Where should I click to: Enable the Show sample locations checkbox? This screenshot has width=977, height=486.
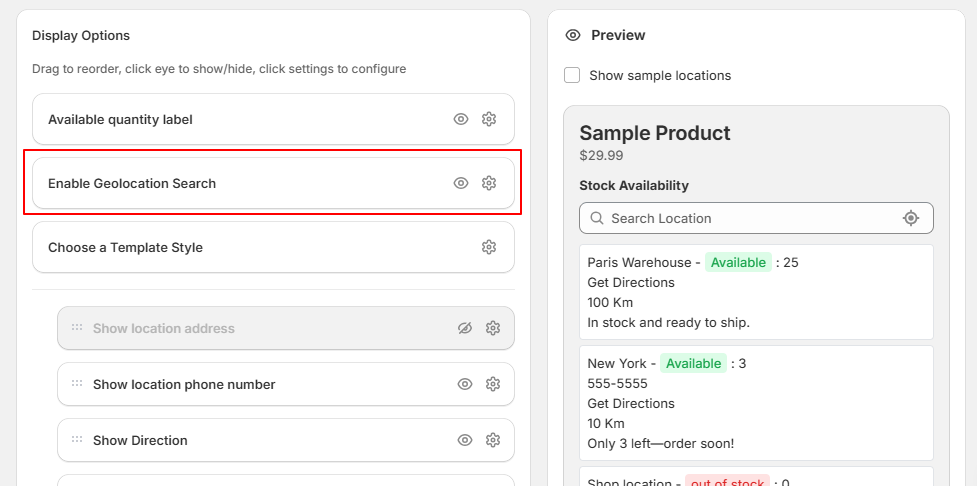pyautogui.click(x=572, y=75)
